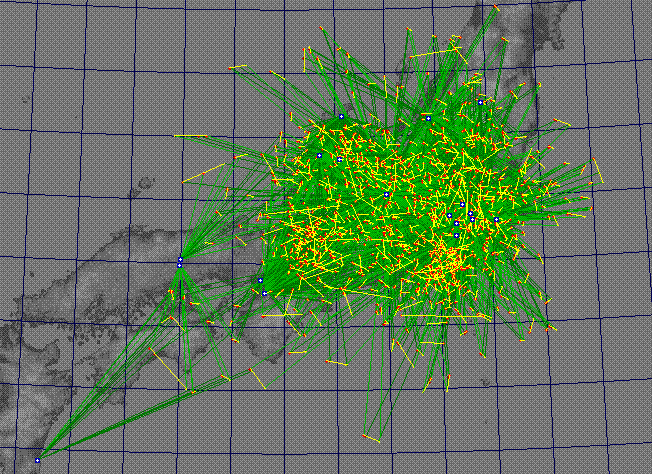Click the blue node at the top middle of the cluster

click(427, 118)
